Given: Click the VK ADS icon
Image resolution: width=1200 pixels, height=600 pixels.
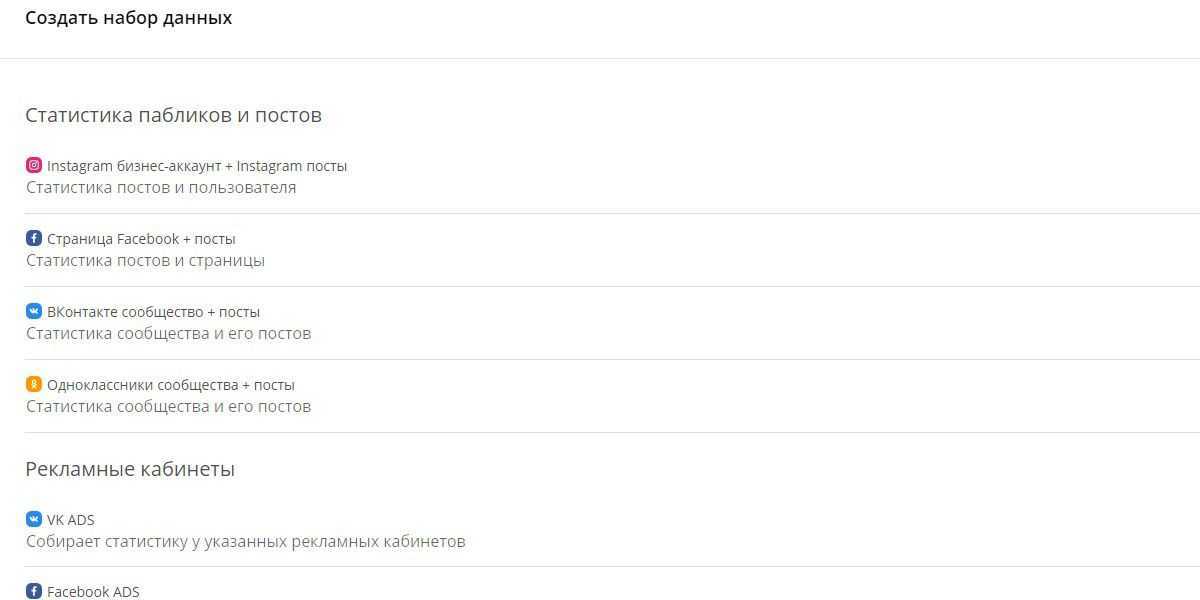Looking at the screenshot, I should pyautogui.click(x=34, y=520).
